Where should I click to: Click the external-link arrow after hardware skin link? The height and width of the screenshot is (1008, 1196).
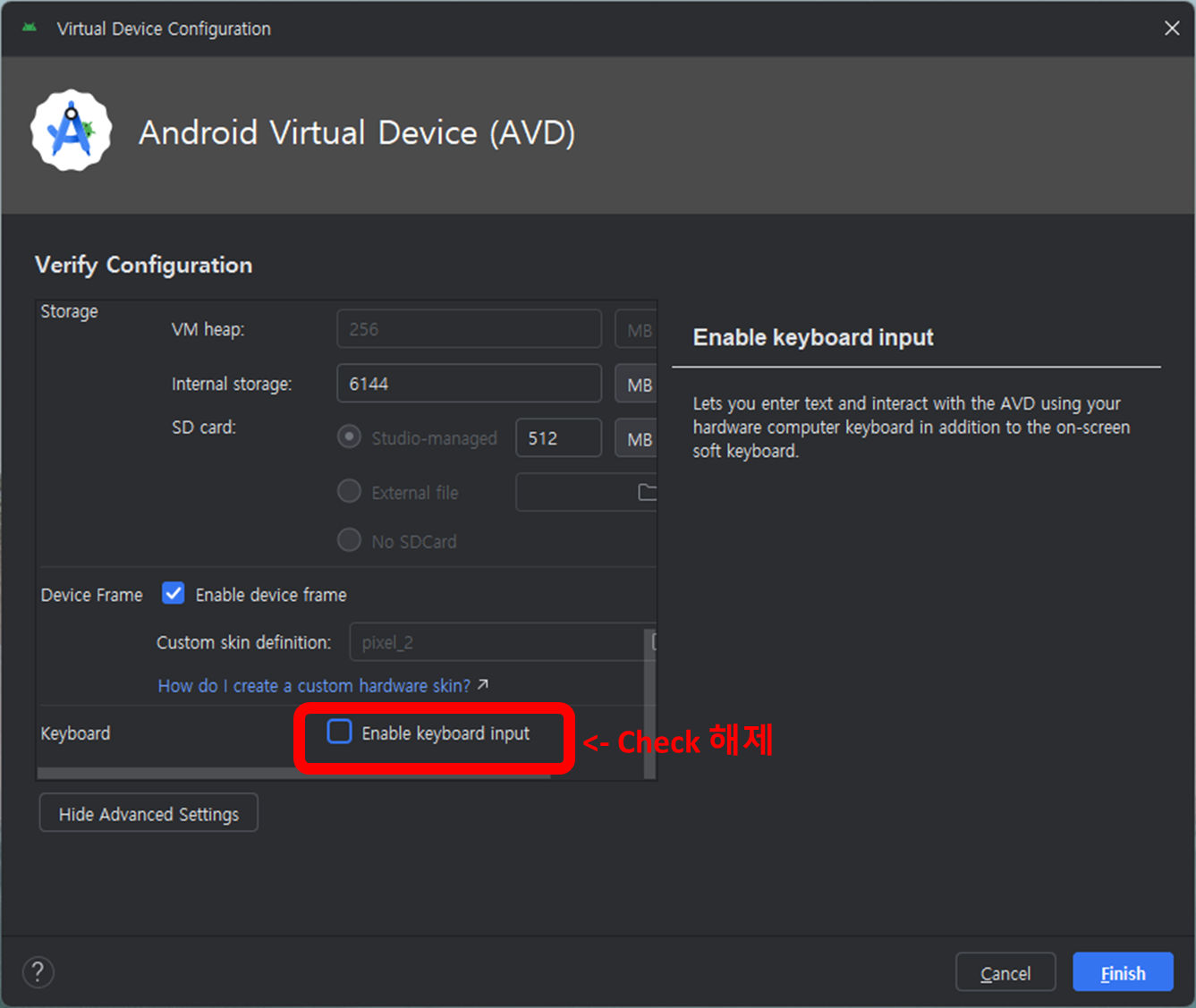481,683
